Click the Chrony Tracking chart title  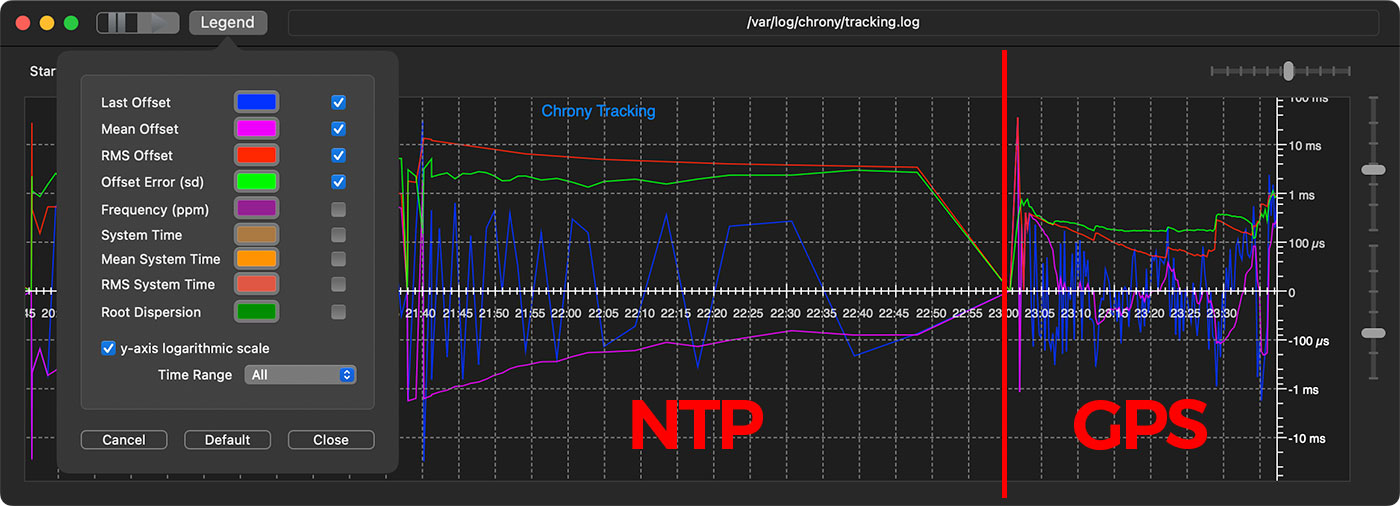tap(598, 111)
